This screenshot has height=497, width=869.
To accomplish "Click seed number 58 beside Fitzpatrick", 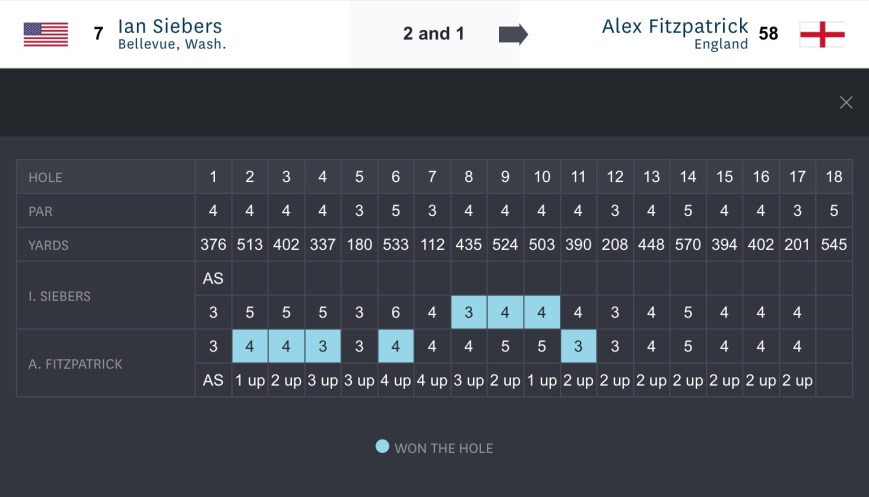I will click(x=768, y=34).
